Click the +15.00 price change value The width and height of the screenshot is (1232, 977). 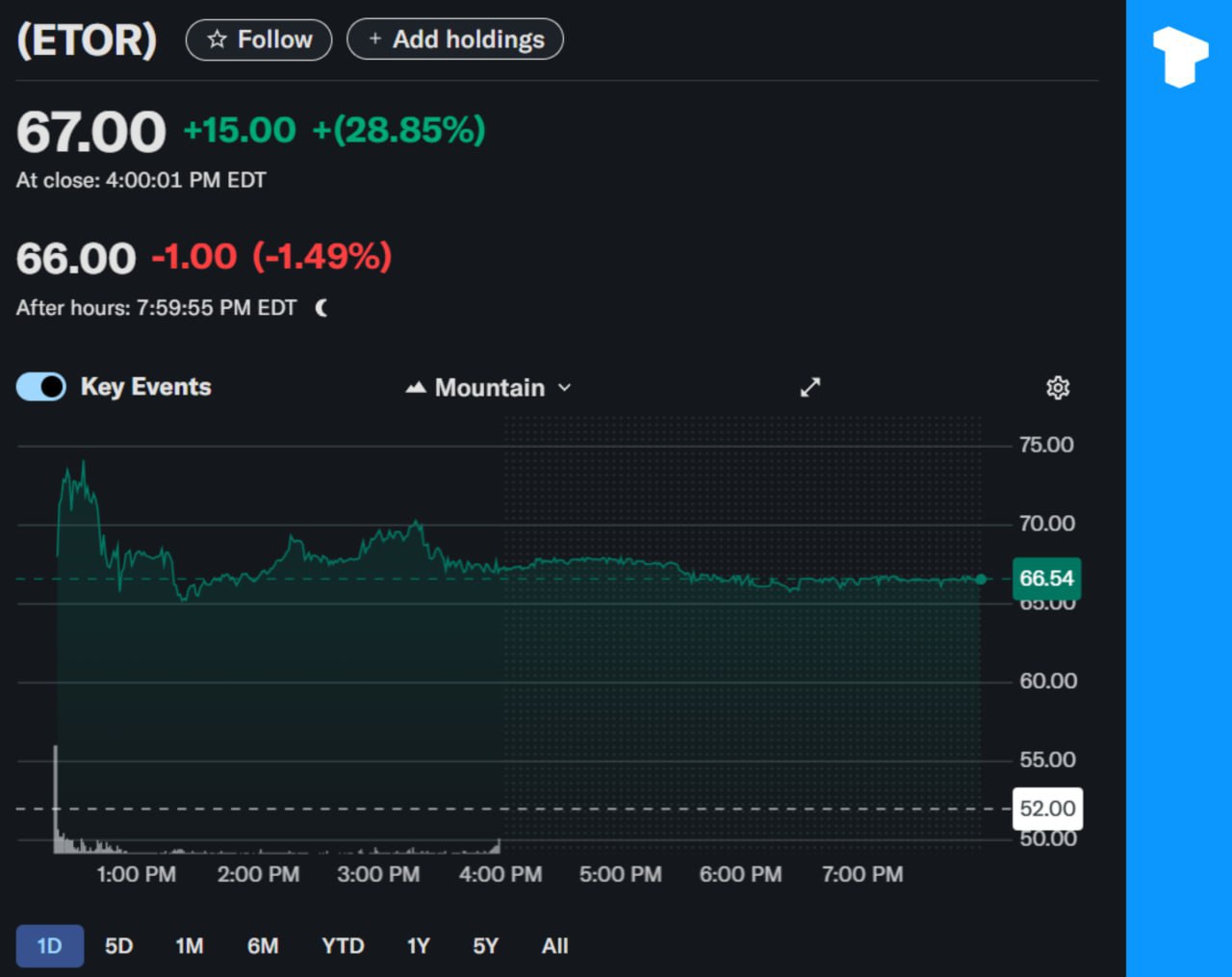tap(240, 130)
